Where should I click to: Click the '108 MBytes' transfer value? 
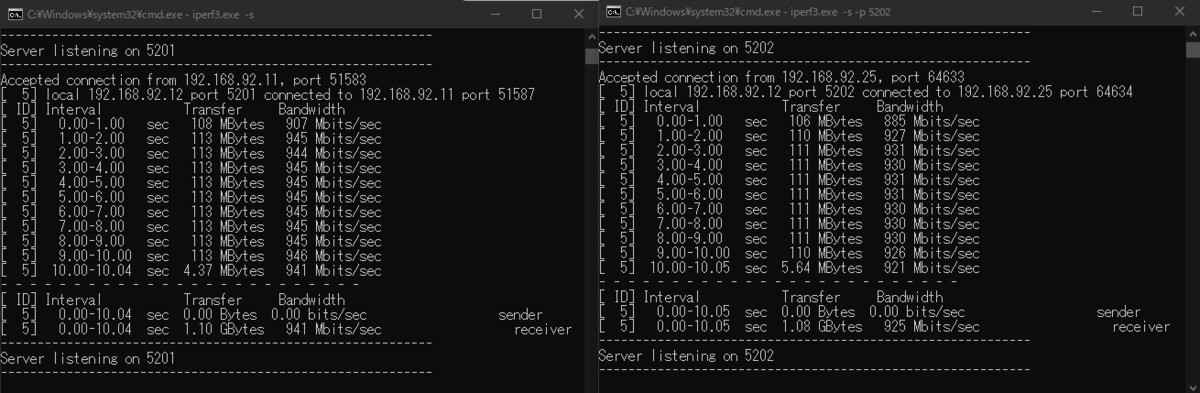coord(227,124)
